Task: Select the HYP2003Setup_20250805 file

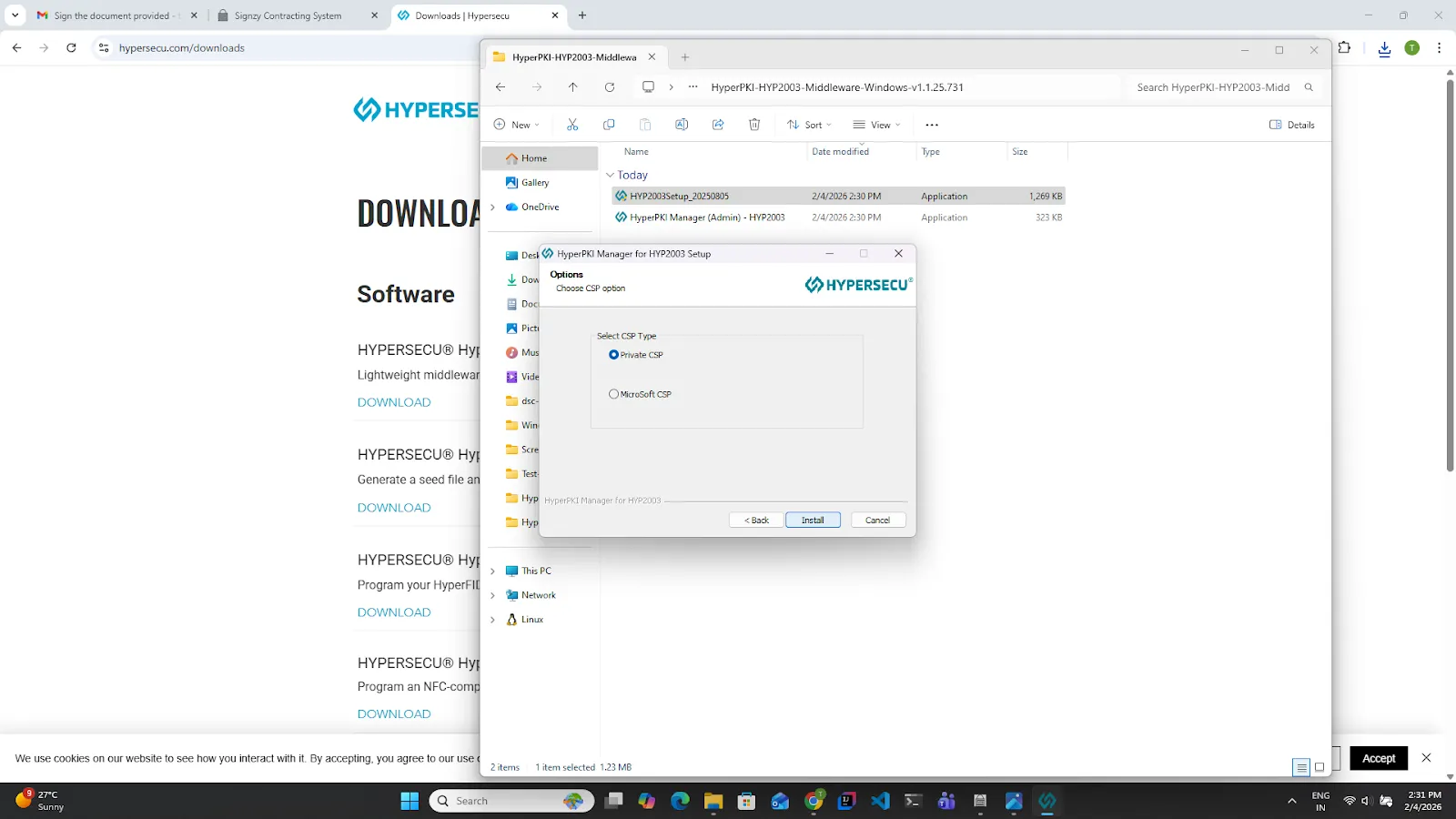Action: [838, 196]
